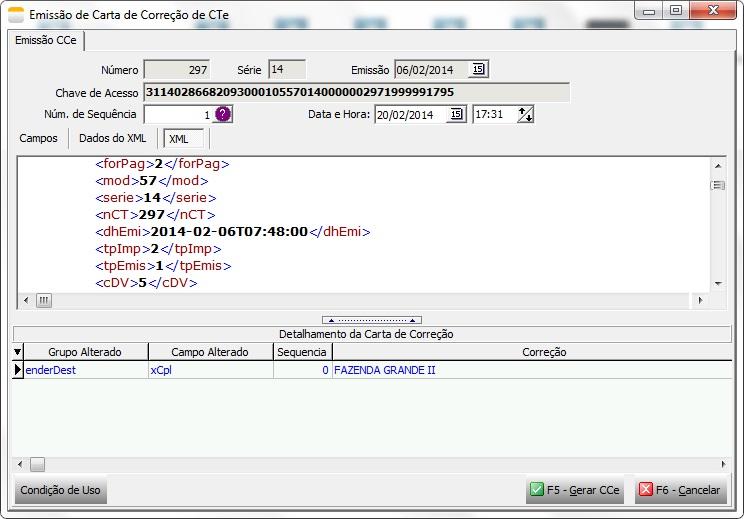The height and width of the screenshot is (519, 744).
Task: Click the mod 57 XML line
Action: (x=151, y=181)
